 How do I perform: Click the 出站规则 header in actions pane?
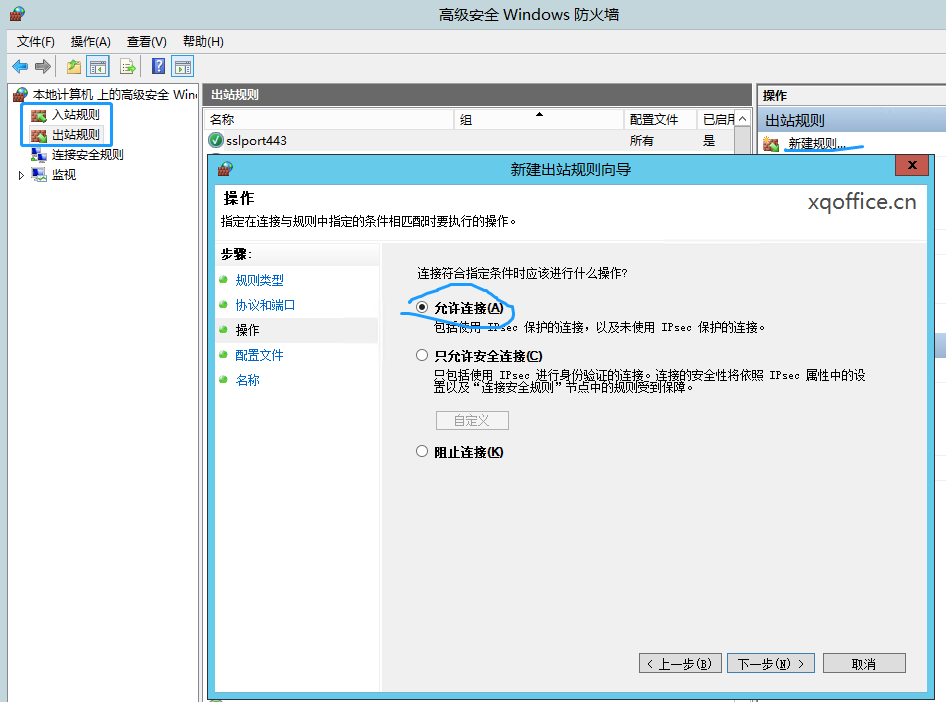coord(852,121)
